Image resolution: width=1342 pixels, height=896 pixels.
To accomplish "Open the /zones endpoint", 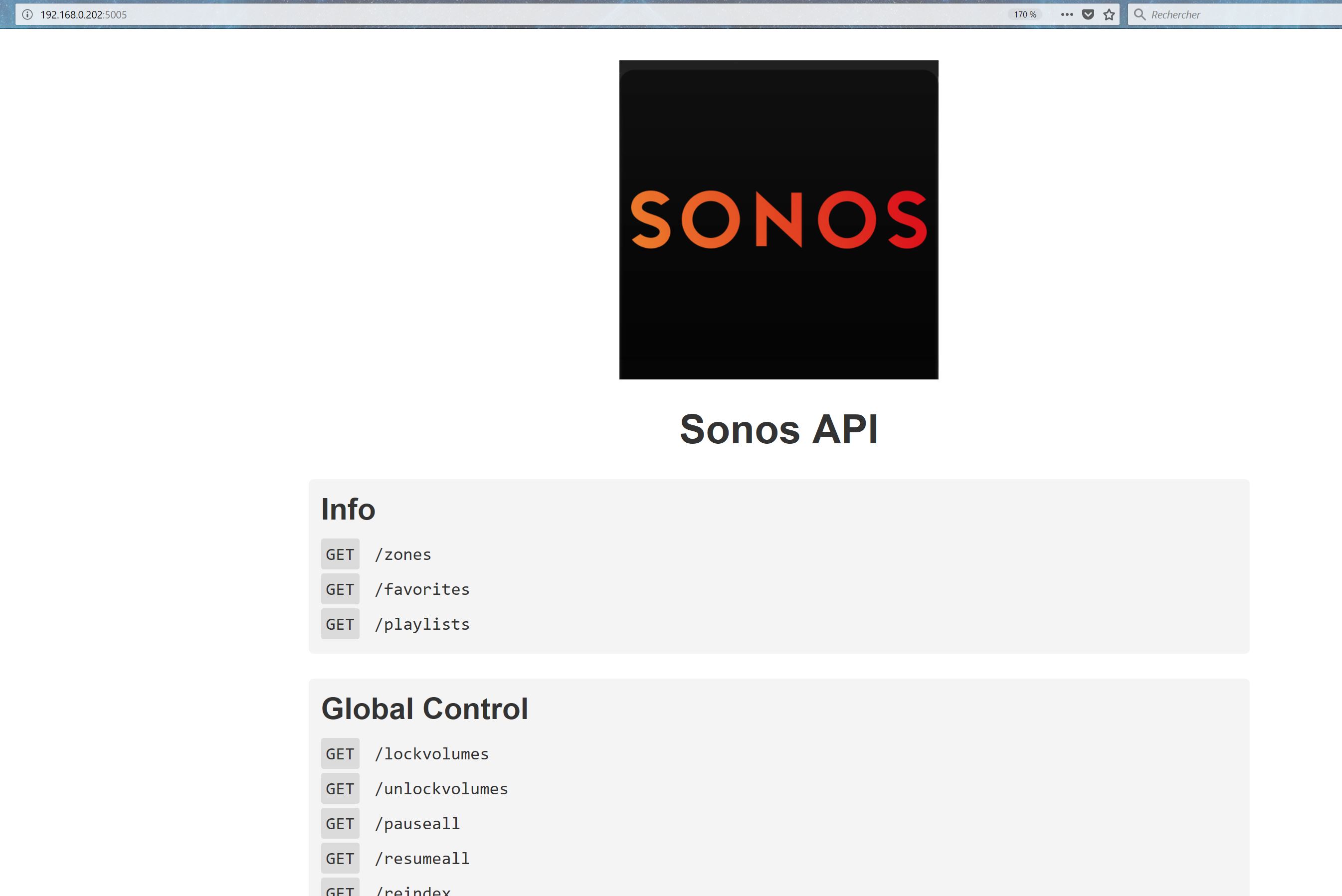I will (403, 555).
